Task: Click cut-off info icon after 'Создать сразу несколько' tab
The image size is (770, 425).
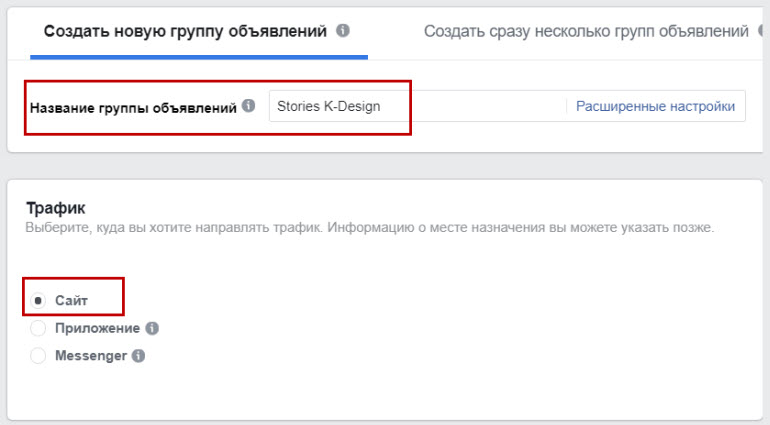Action: click(764, 31)
